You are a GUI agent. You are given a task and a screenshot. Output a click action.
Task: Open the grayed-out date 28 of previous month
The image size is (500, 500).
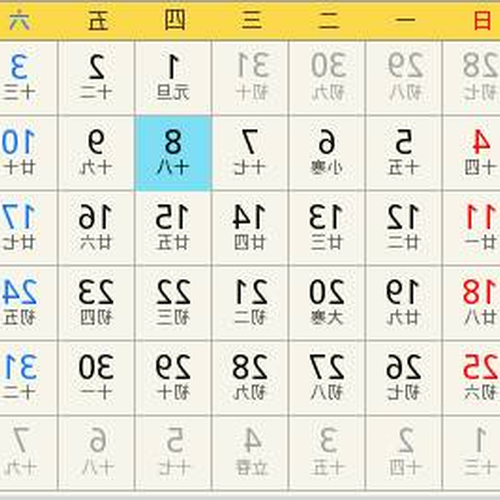[x=471, y=78]
